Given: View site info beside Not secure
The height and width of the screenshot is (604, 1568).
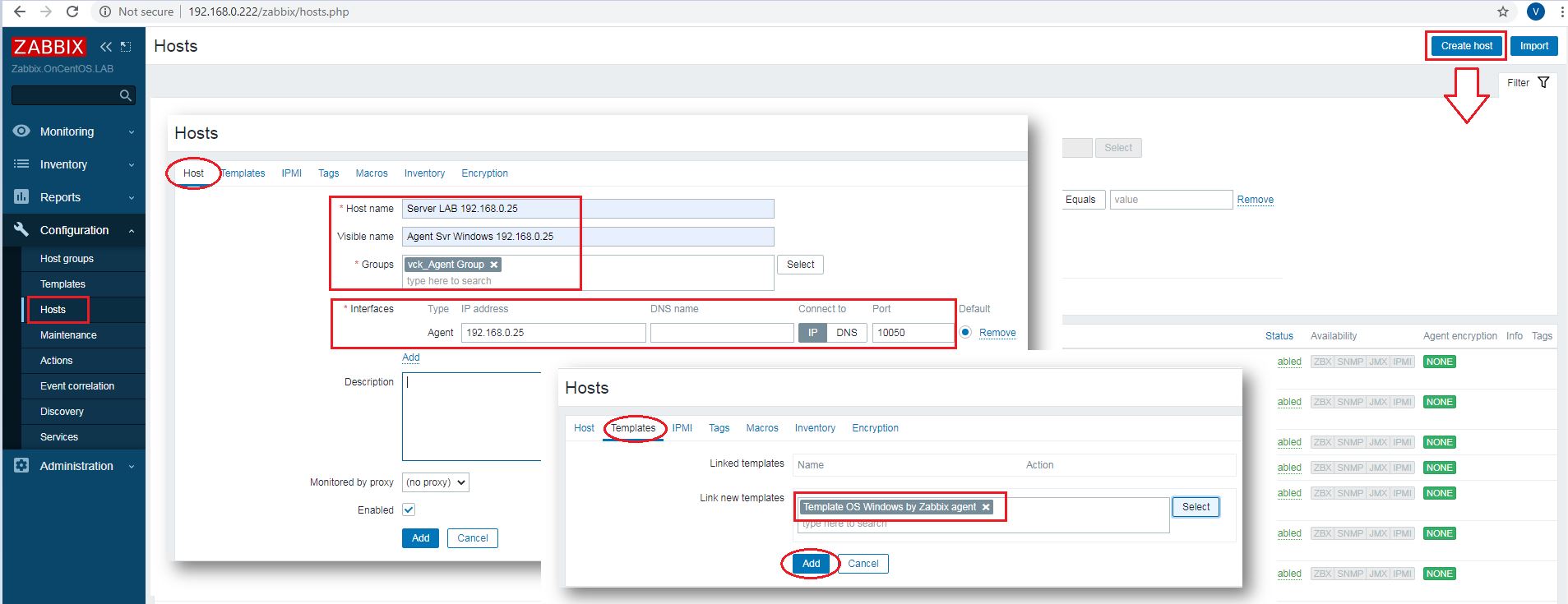Looking at the screenshot, I should tap(105, 12).
